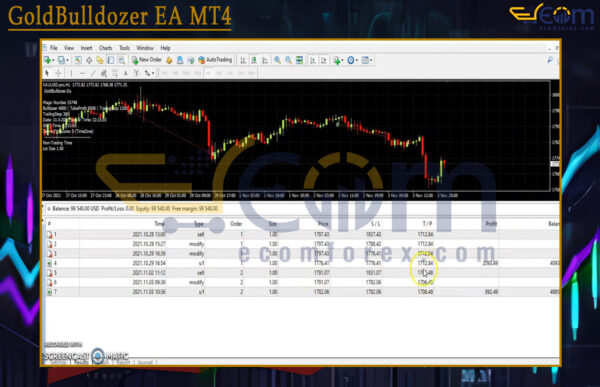Expand the Arrows tool dropdown
Viewport: 600px width, 387px height.
click(x=153, y=73)
